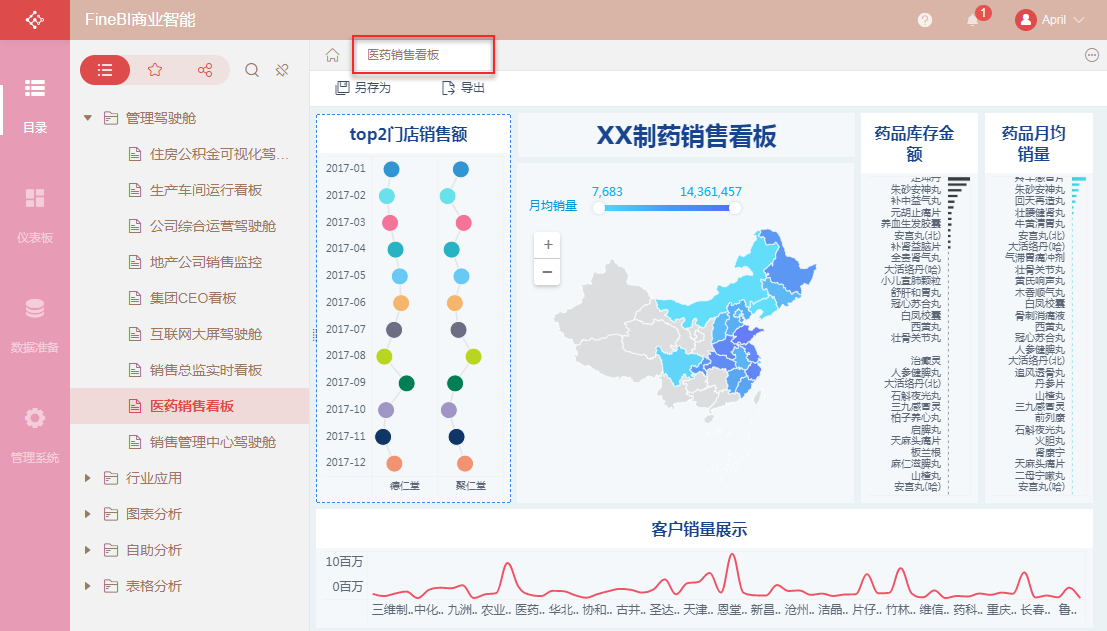Open the help question mark icon

925,20
